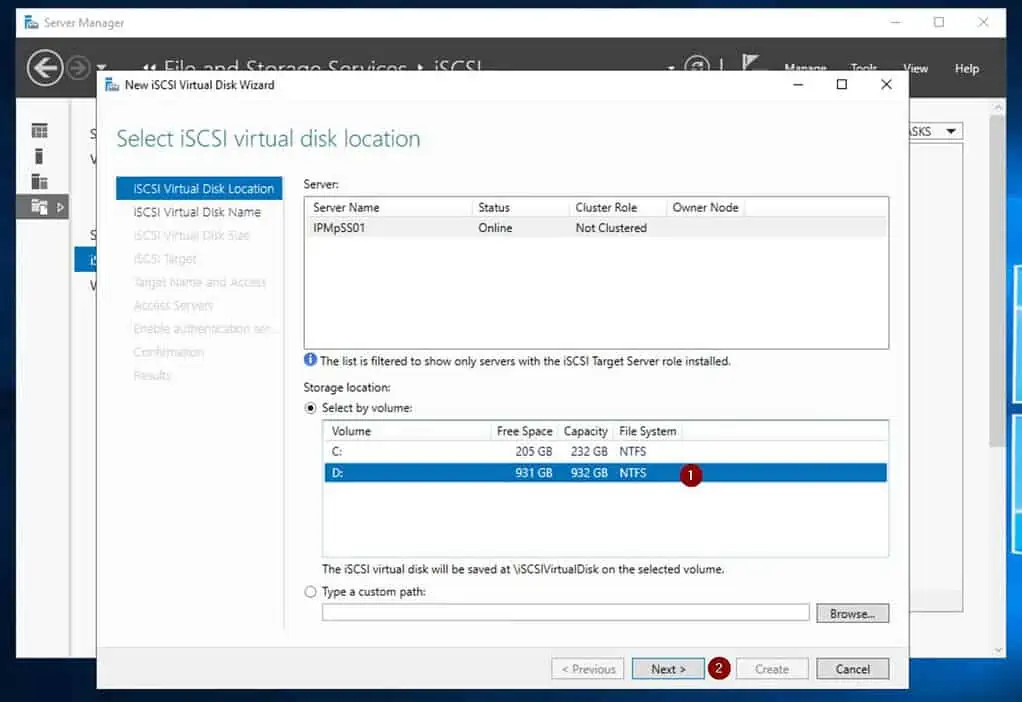This screenshot has height=702, width=1022.
Task: Close the New iSCSI Virtual Disk Wizard
Action: [886, 85]
